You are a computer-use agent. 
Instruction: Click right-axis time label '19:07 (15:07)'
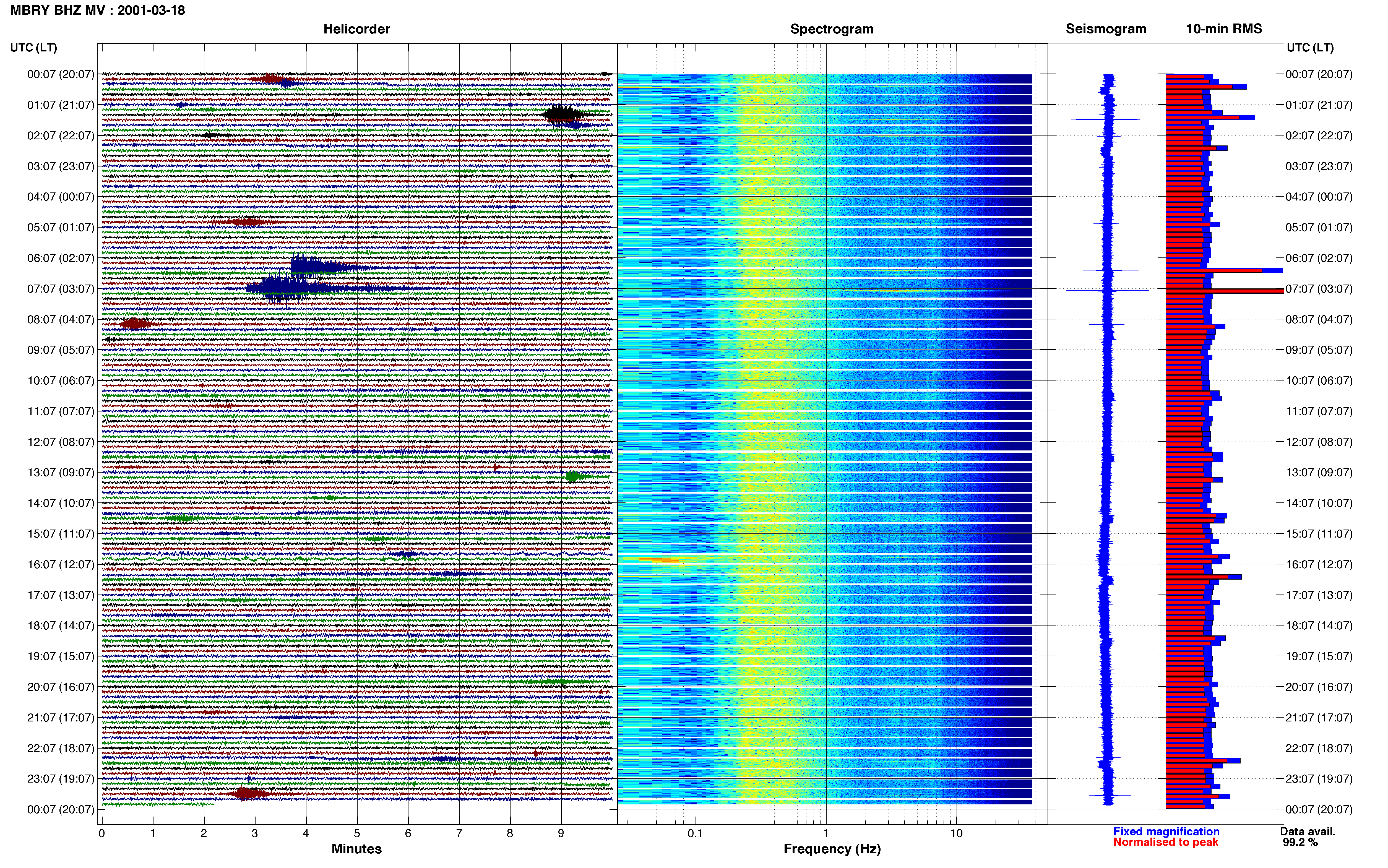[x=1319, y=656]
